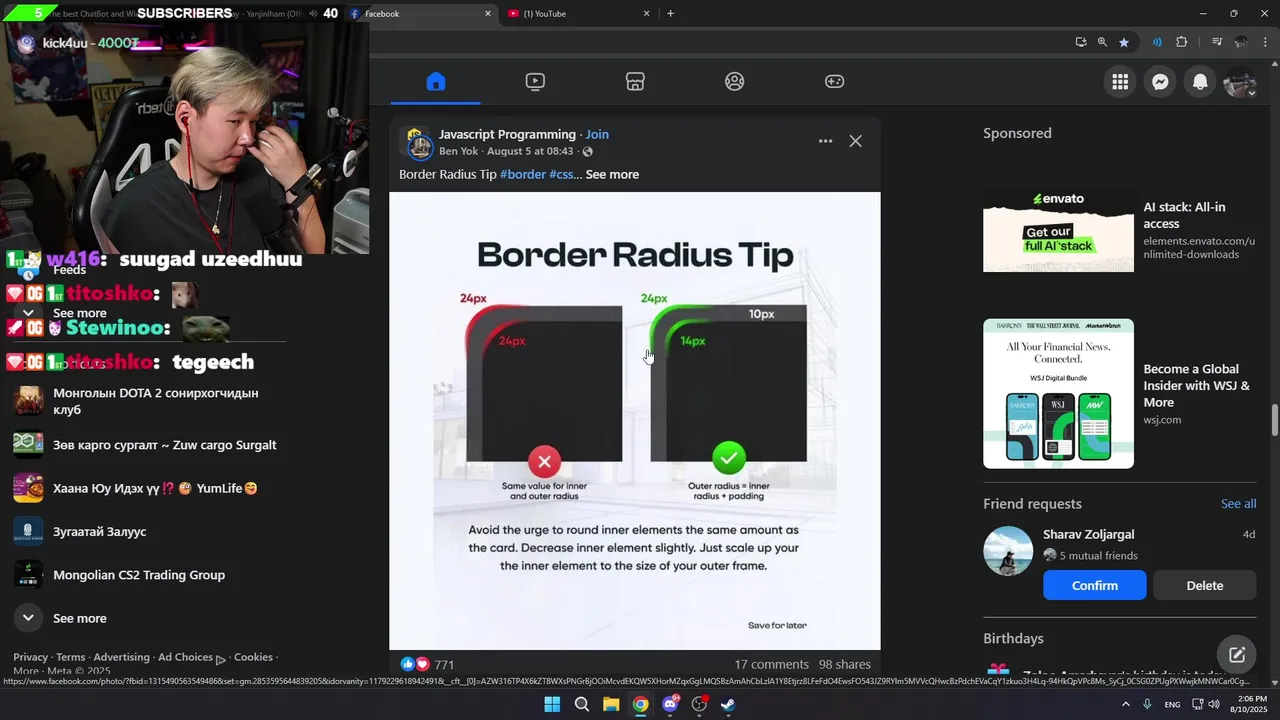Open the ENG language indicator
This screenshot has width=1280, height=720.
tap(1172, 704)
